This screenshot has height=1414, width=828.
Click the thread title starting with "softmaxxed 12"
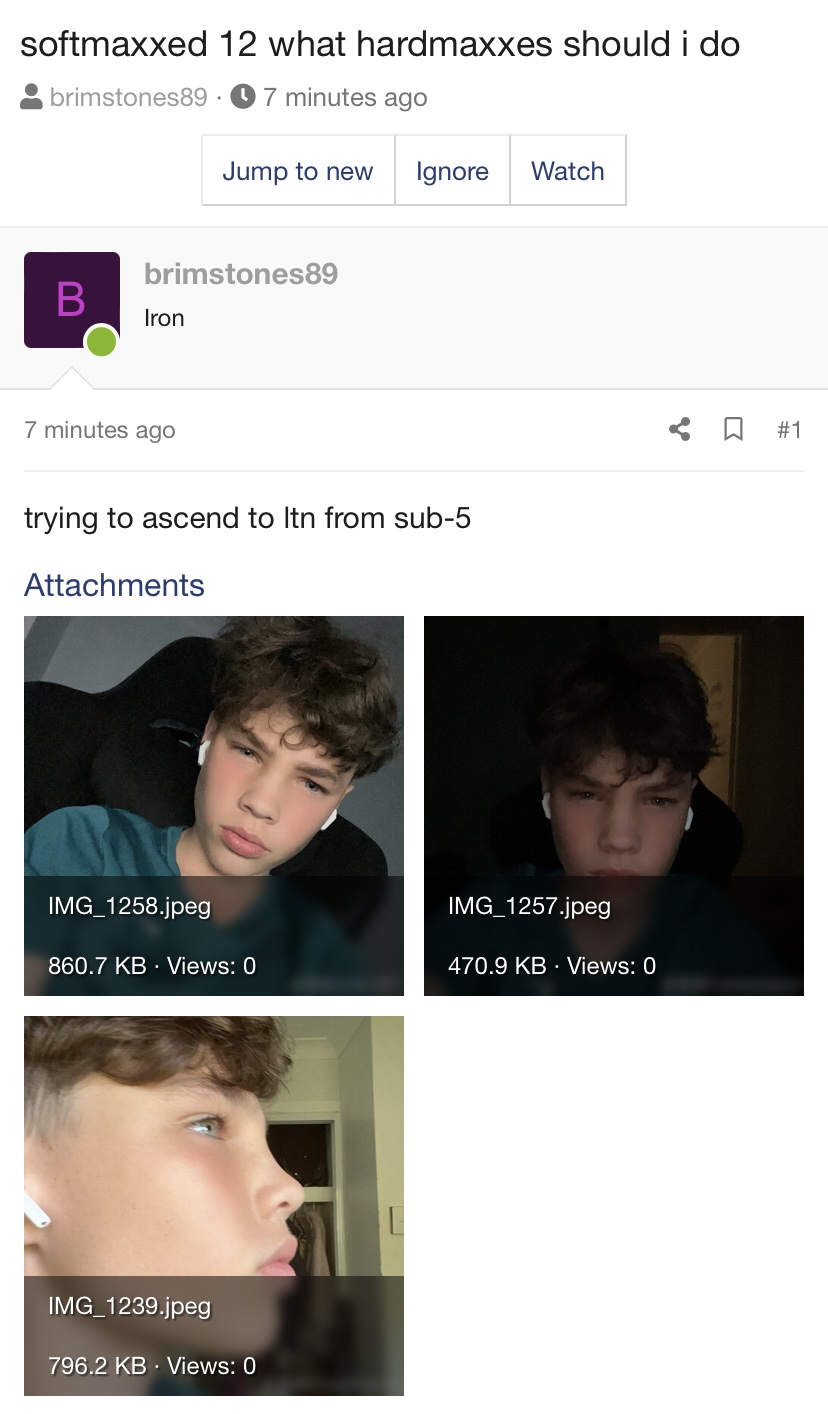(x=380, y=44)
